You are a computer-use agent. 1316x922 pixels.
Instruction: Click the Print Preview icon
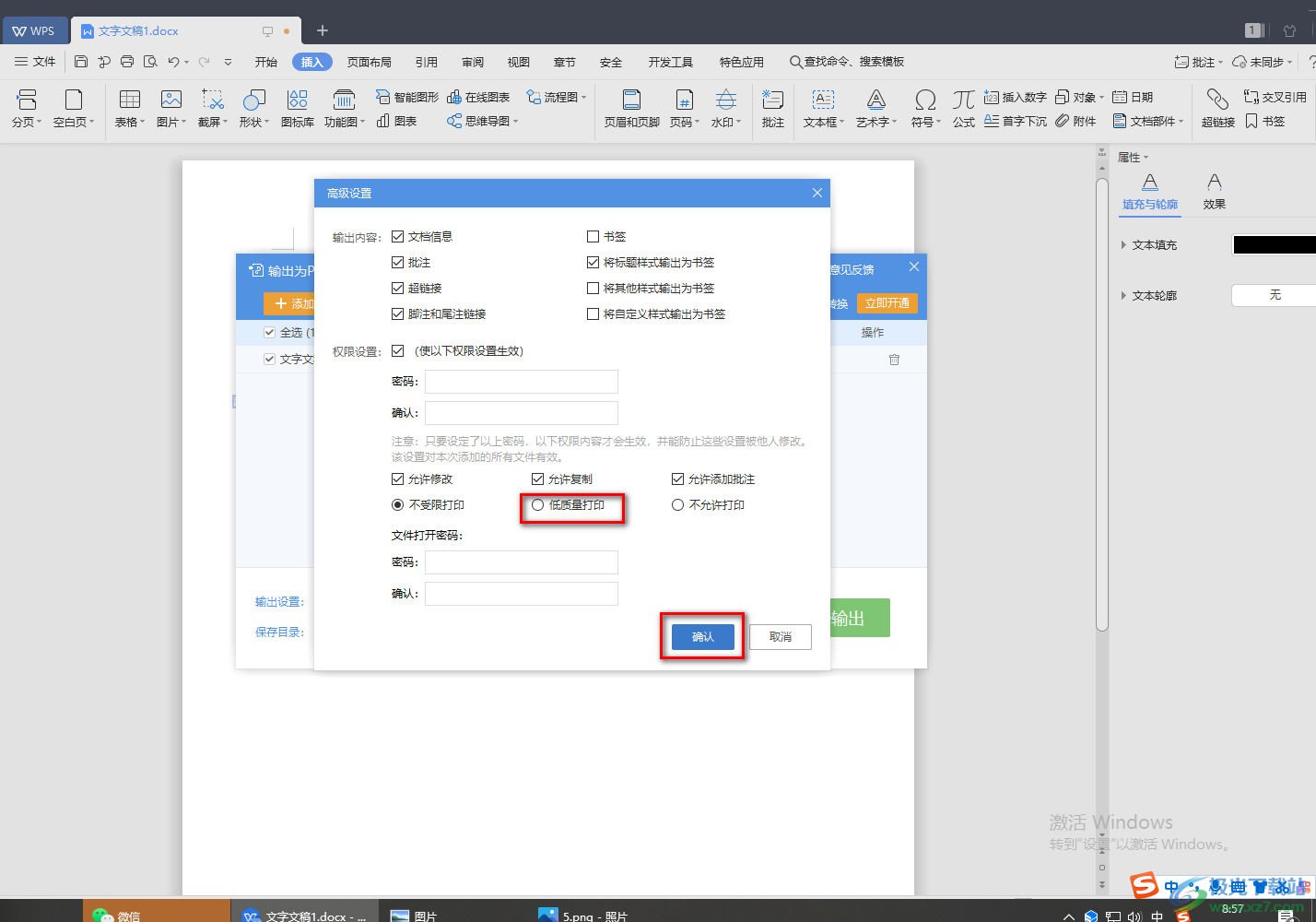click(x=150, y=62)
